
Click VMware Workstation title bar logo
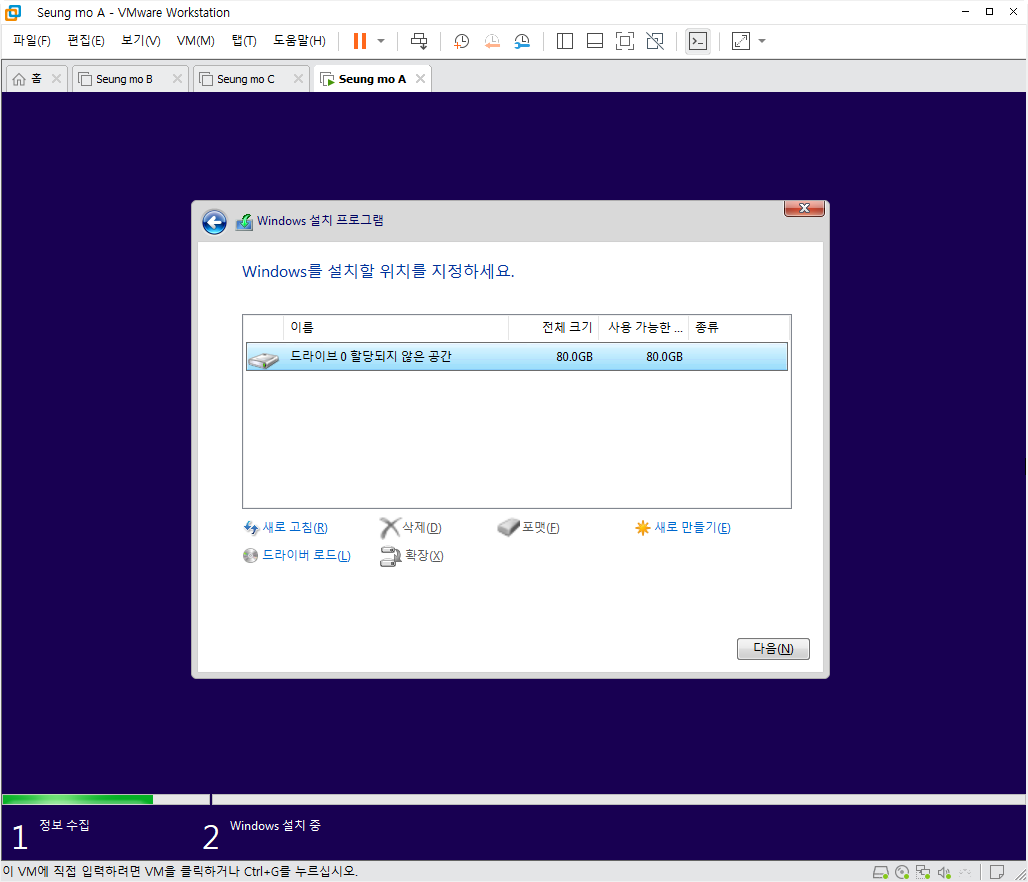pos(13,12)
